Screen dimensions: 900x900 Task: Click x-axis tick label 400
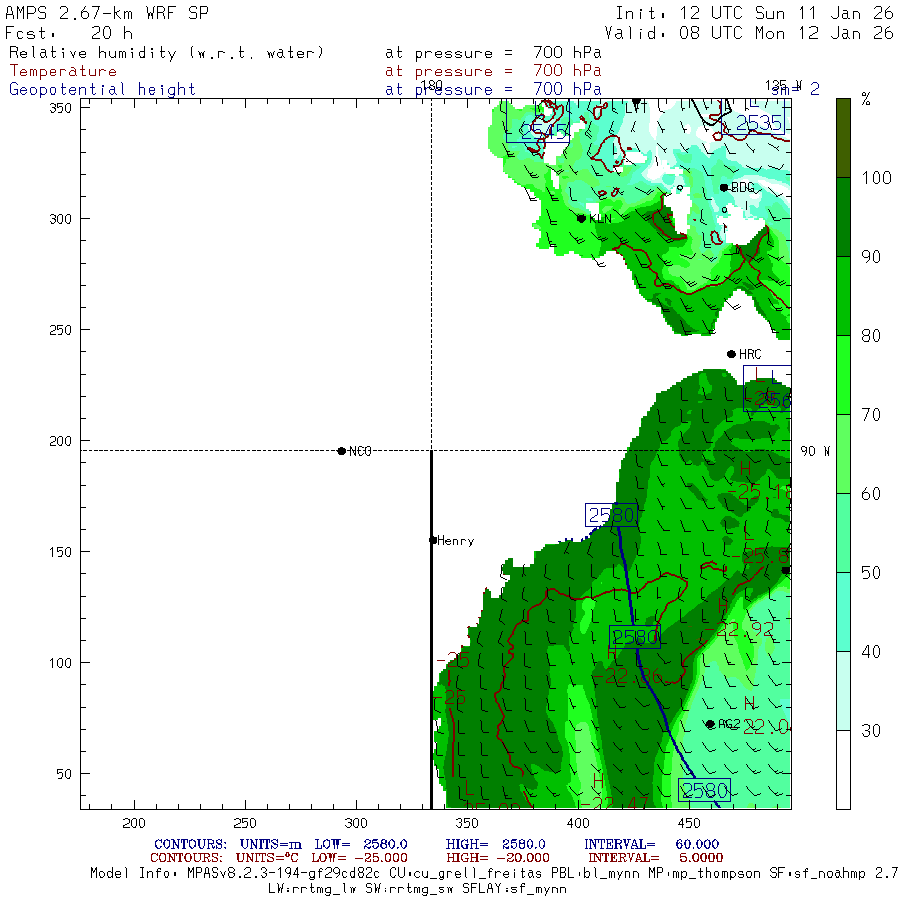tap(577, 824)
